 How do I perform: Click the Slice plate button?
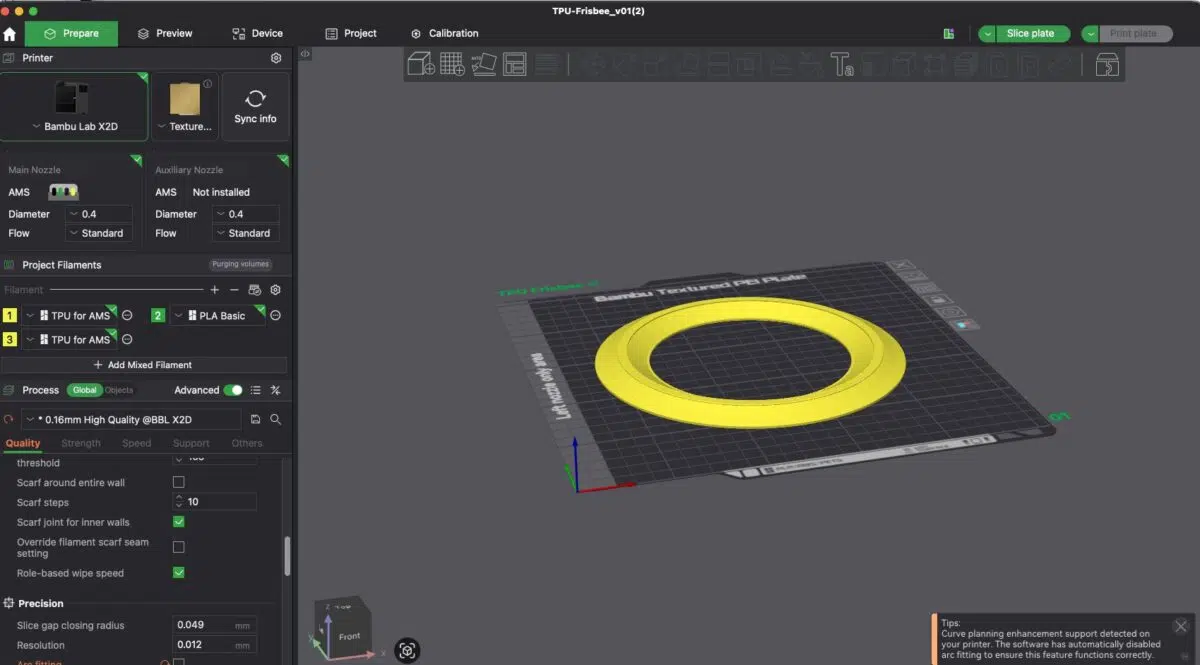1032,34
